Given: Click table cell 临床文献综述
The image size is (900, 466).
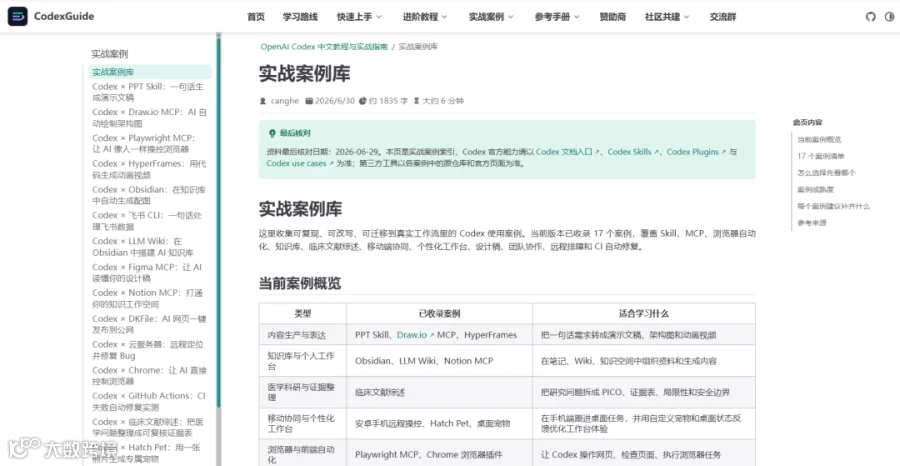Looking at the screenshot, I should click(439, 393).
